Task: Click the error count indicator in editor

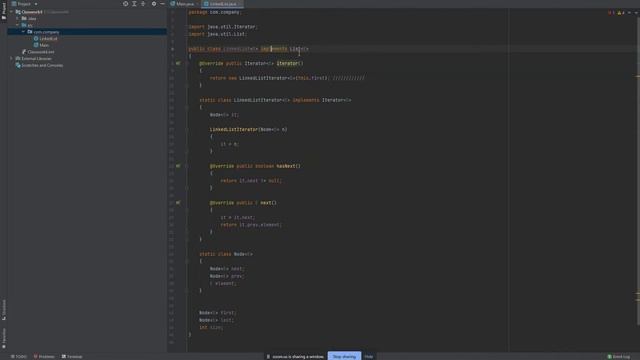Action: click(x=611, y=13)
